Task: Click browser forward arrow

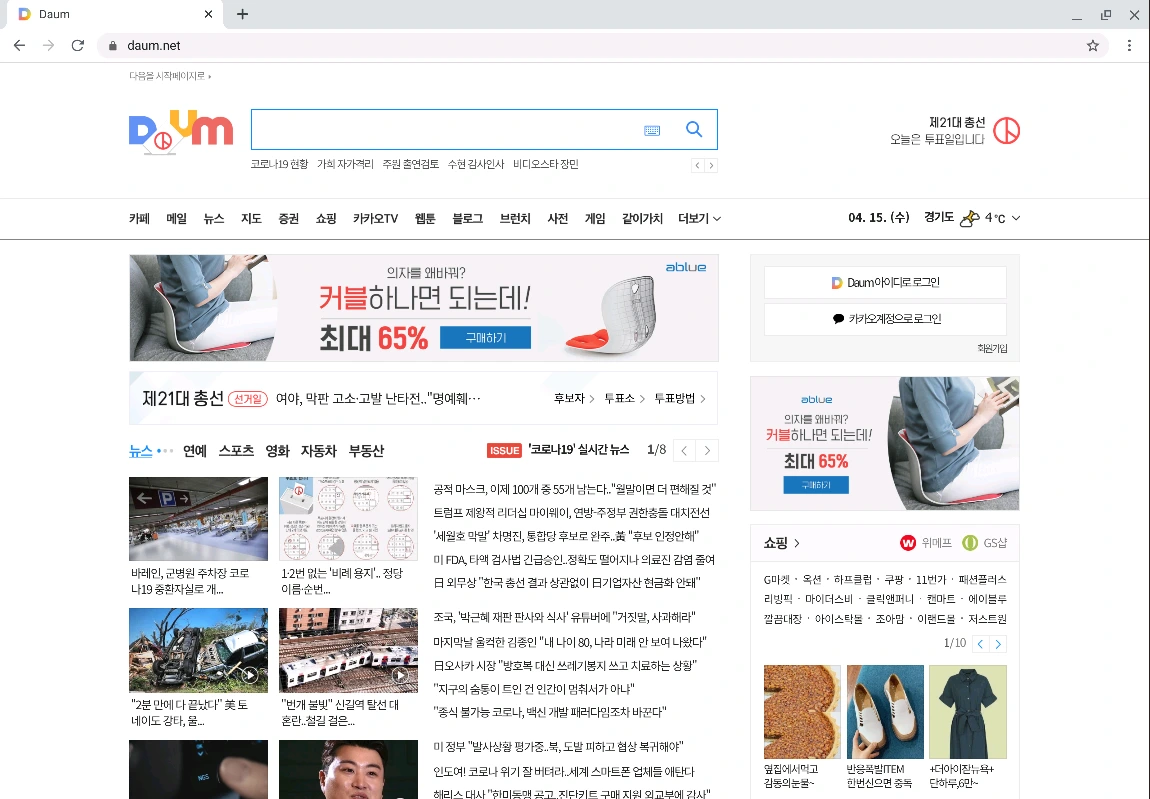Action: [x=48, y=45]
